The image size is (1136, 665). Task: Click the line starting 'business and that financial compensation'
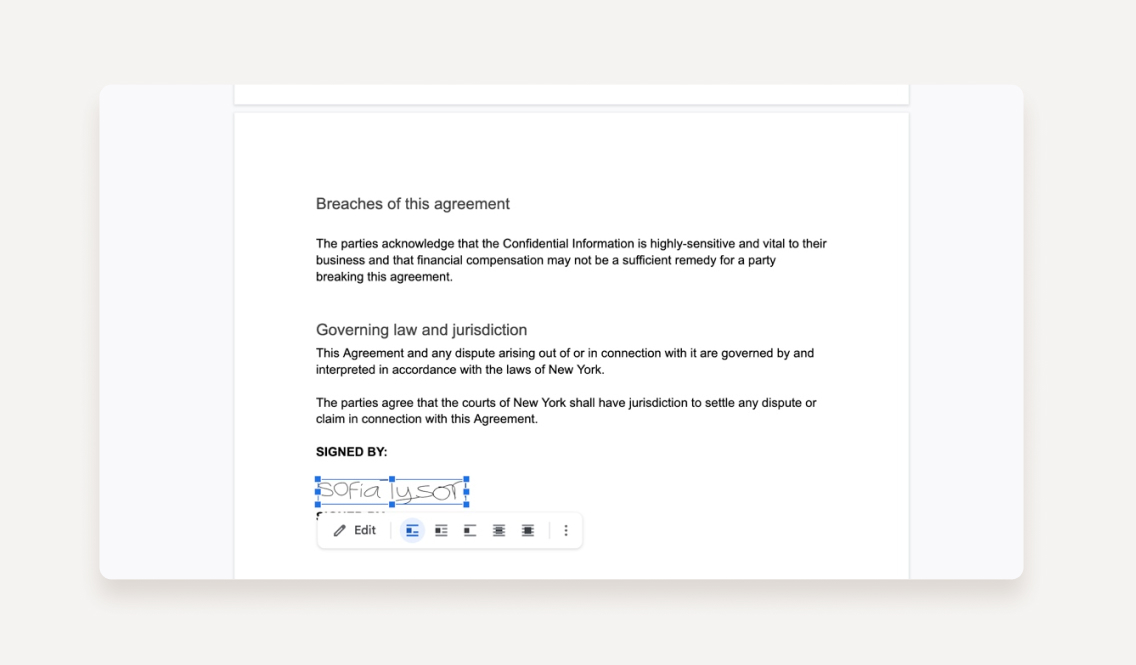pyautogui.click(x=546, y=260)
